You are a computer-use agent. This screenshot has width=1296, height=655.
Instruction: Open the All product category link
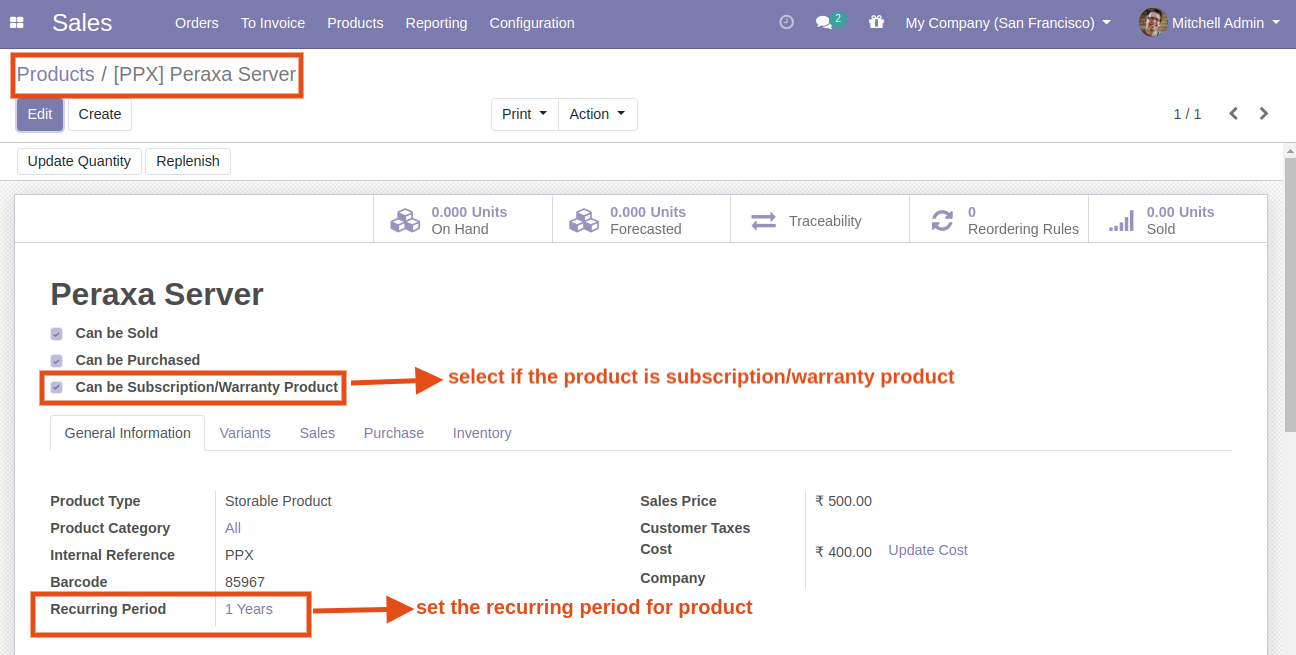pyautogui.click(x=233, y=528)
